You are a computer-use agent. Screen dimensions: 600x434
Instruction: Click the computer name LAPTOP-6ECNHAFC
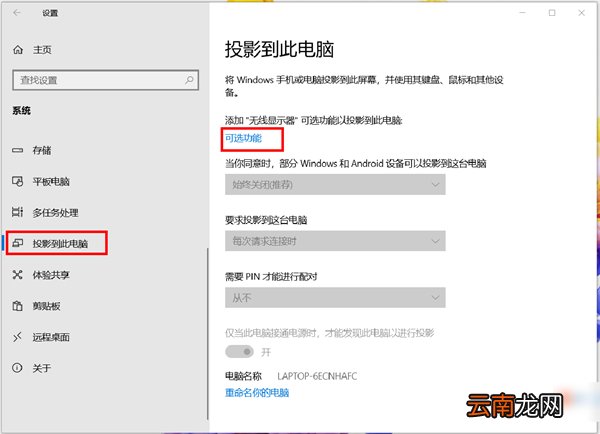pos(317,376)
